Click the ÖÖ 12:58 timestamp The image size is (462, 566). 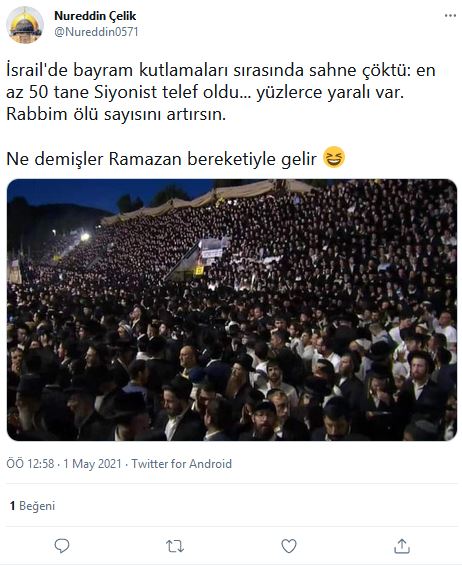pyautogui.click(x=30, y=463)
